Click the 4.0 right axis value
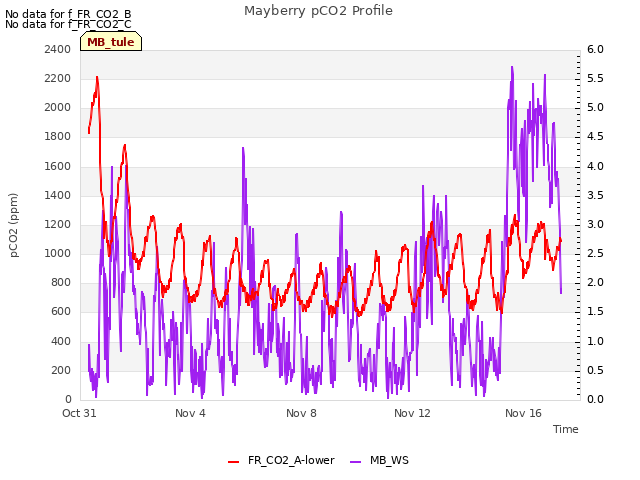This screenshot has height=480, width=640. click(x=595, y=167)
